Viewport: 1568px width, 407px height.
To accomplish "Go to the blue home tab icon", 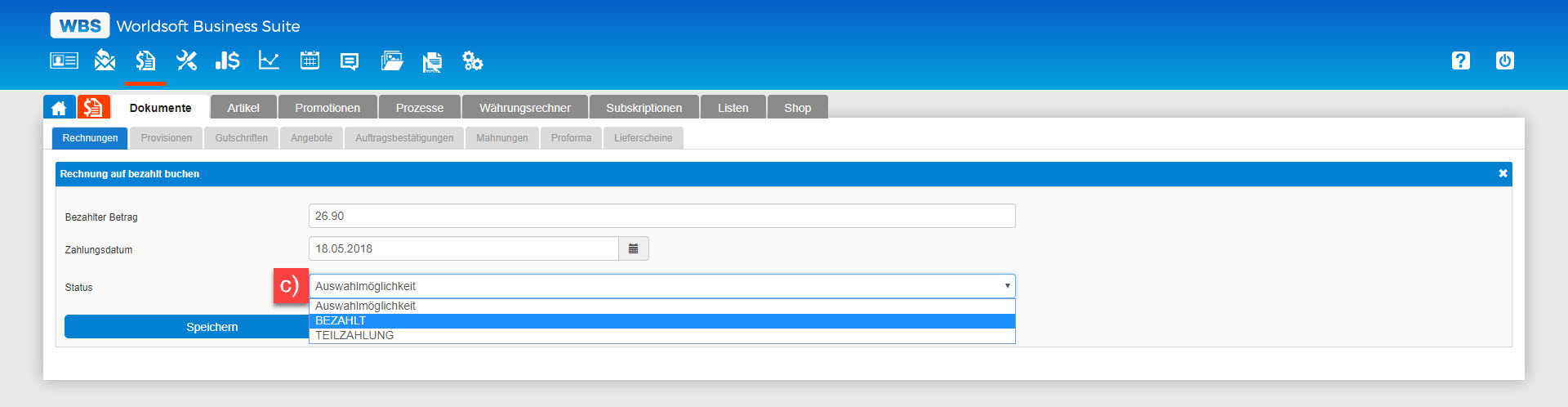I will coord(59,108).
